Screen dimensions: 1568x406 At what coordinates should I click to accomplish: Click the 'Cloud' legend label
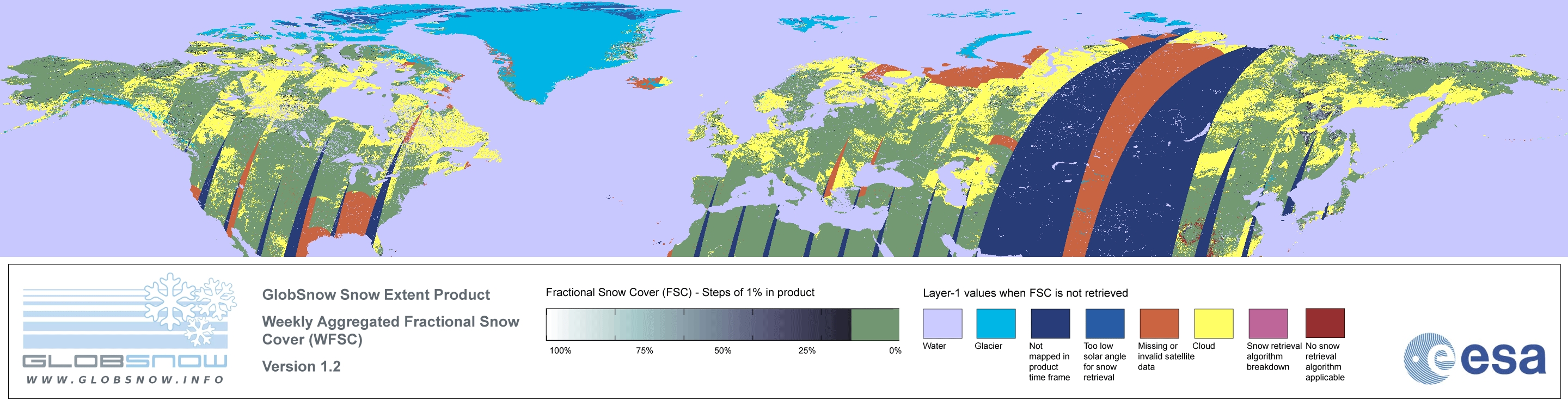(x=1203, y=346)
